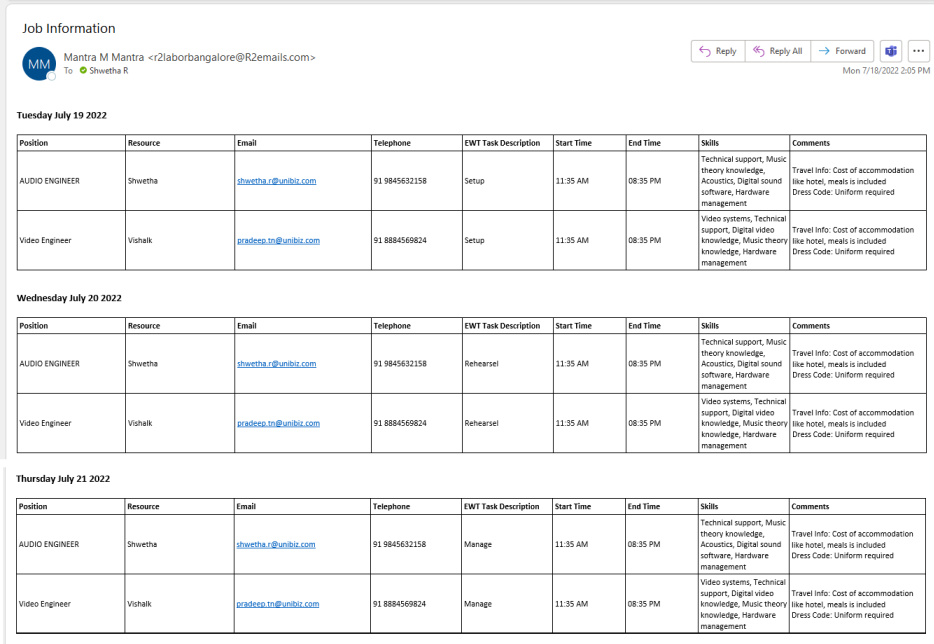Click the Job Information subject heading

[69, 28]
